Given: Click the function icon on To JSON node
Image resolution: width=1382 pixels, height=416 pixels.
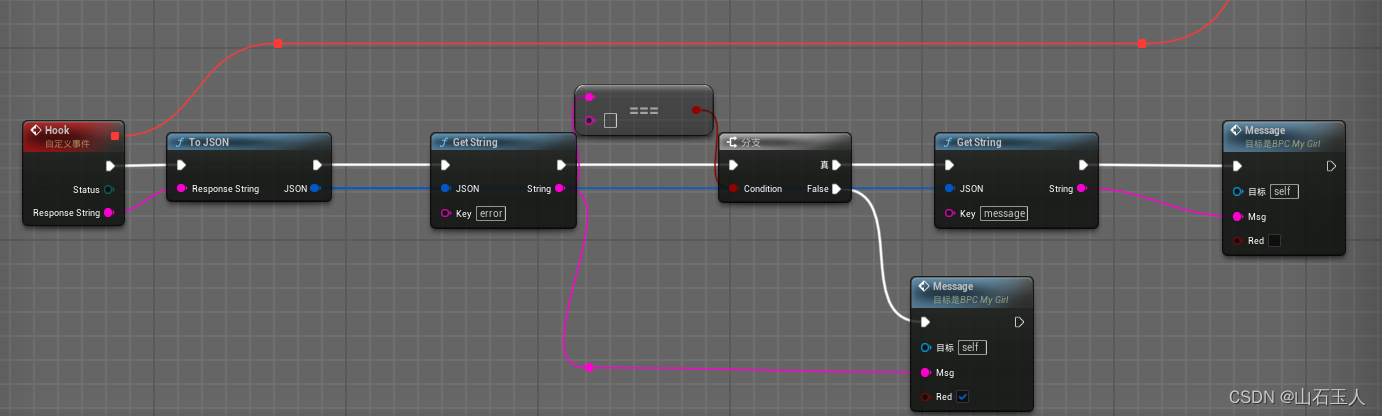Looking at the screenshot, I should (x=179, y=142).
